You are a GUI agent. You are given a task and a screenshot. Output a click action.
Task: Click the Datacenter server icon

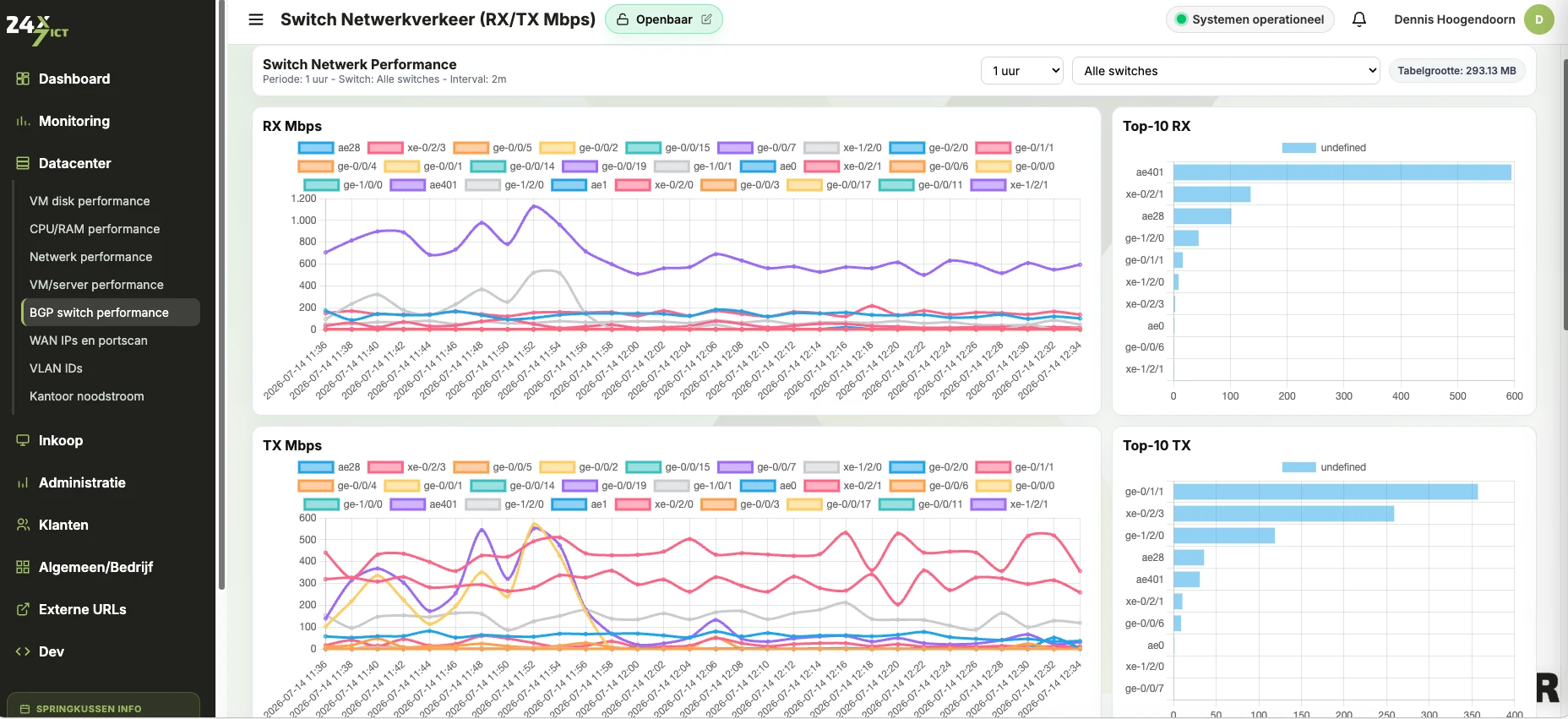pos(23,163)
